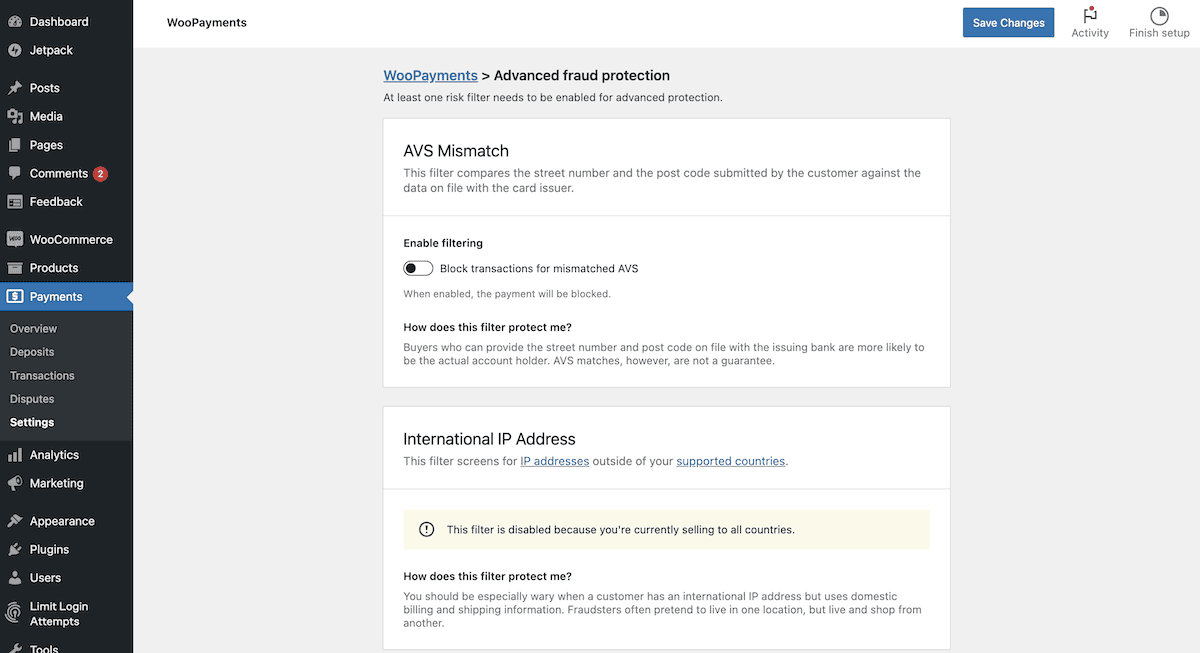This screenshot has width=1200, height=653.
Task: Click the Jetpack lightning icon
Action: (x=15, y=50)
